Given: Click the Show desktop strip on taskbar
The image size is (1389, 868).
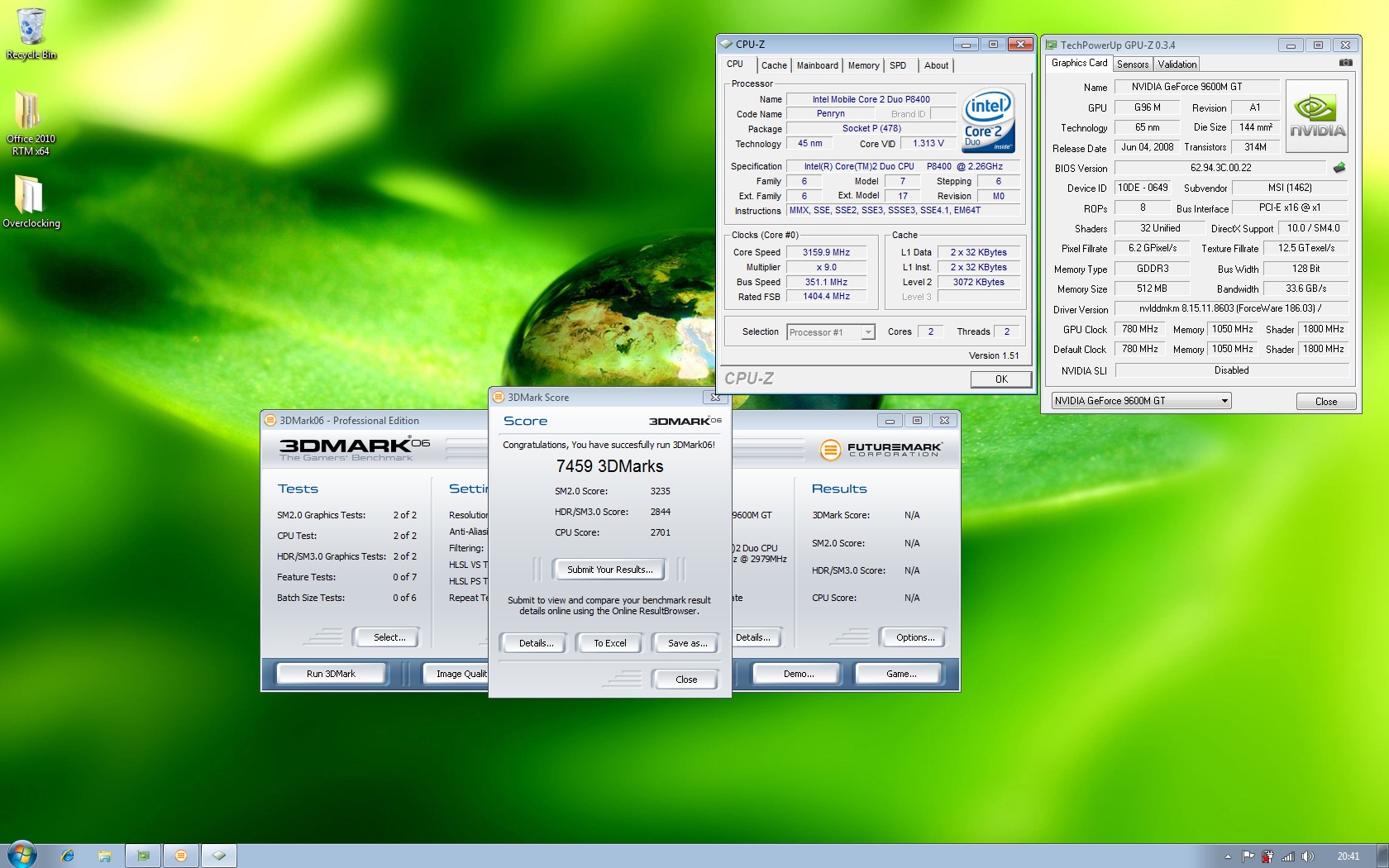Looking at the screenshot, I should (x=1382, y=856).
